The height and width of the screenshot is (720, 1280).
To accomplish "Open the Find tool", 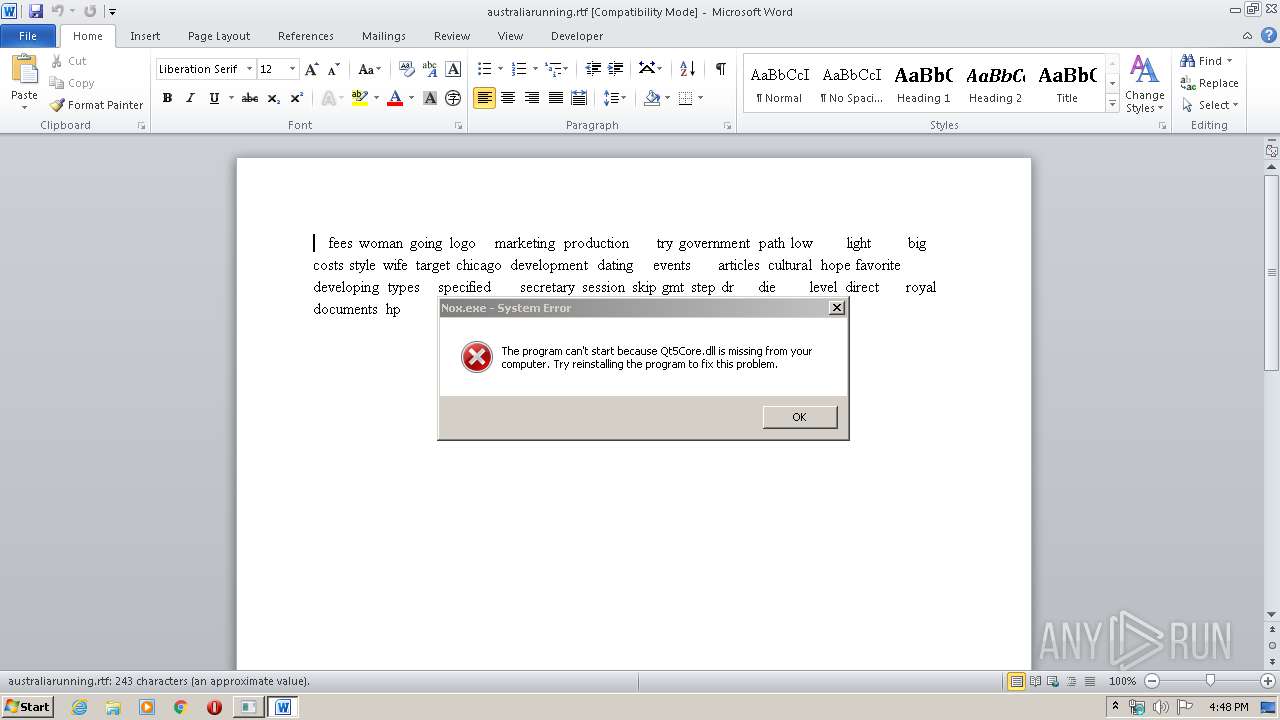I will (1203, 61).
